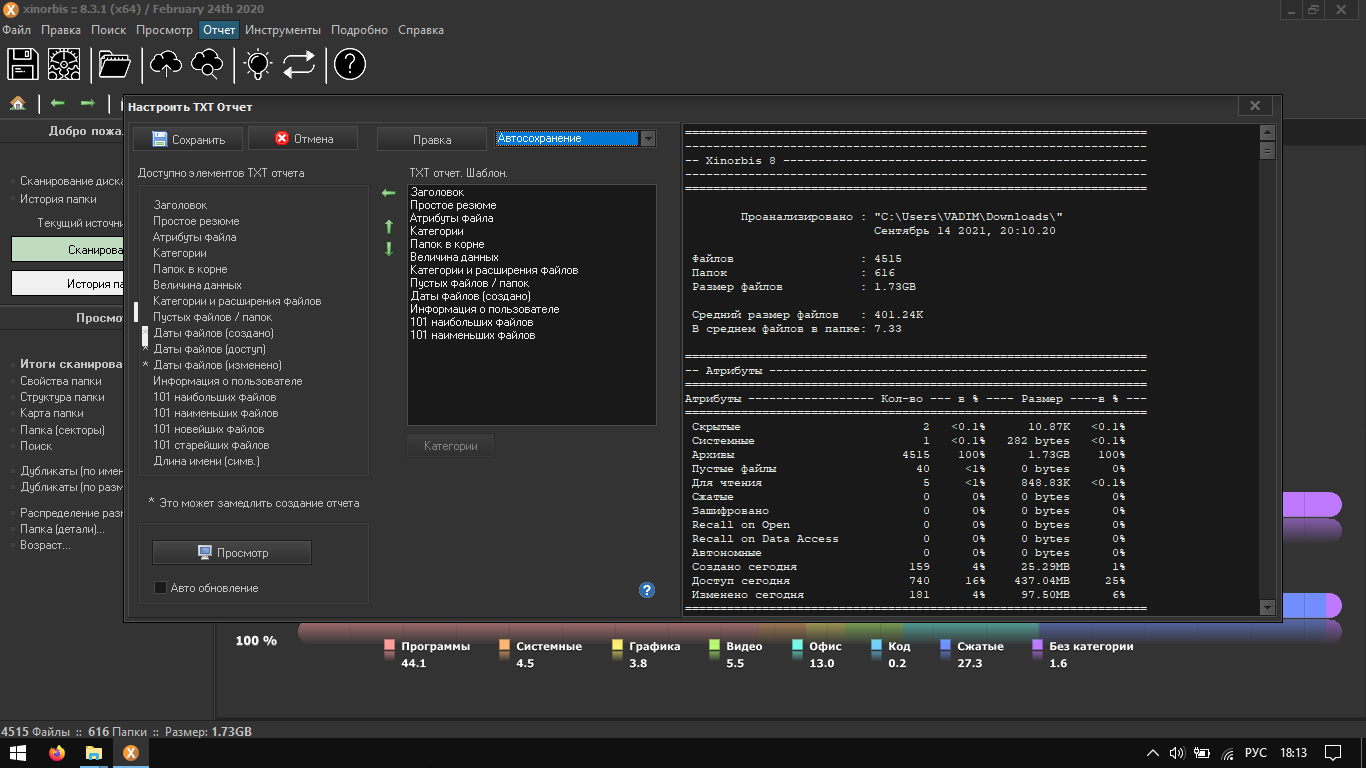Open the Поиск menu

tap(108, 30)
